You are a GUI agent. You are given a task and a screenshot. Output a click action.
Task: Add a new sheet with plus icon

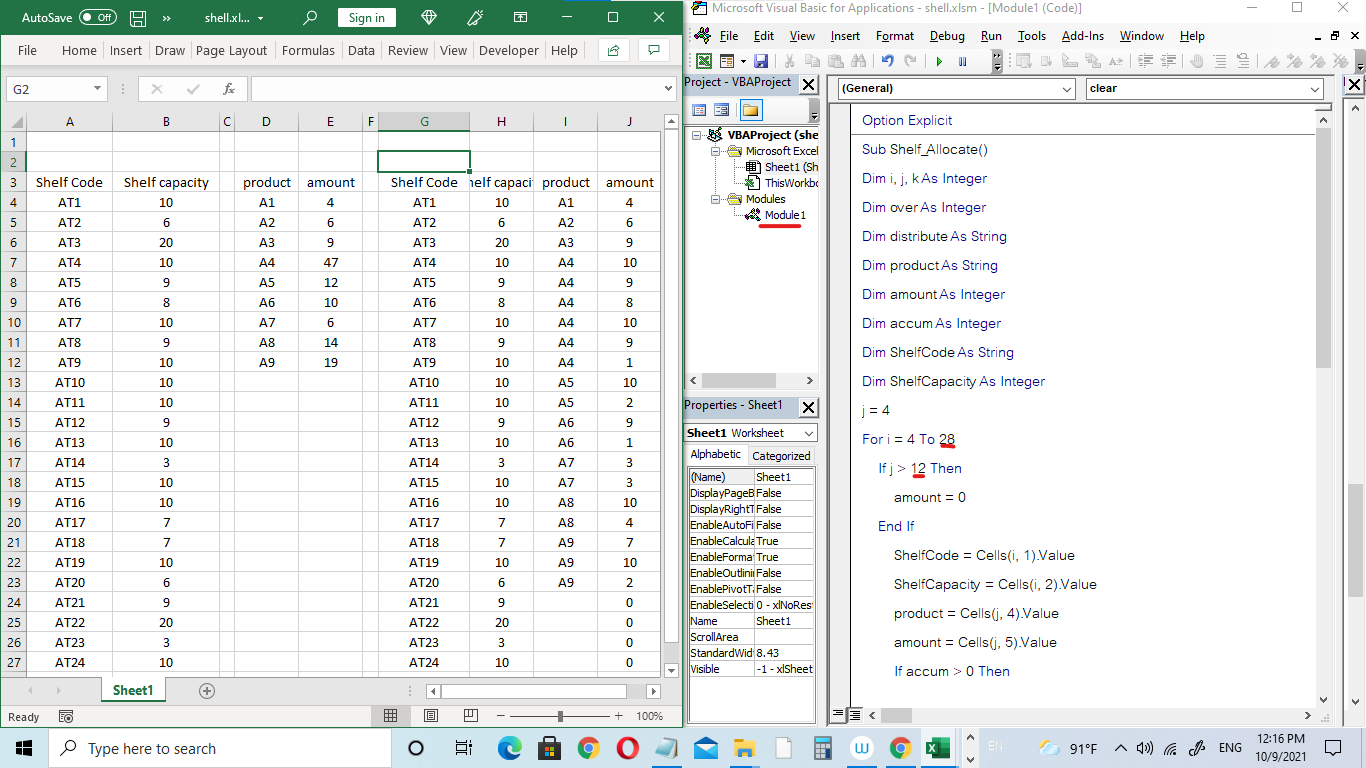coord(207,690)
